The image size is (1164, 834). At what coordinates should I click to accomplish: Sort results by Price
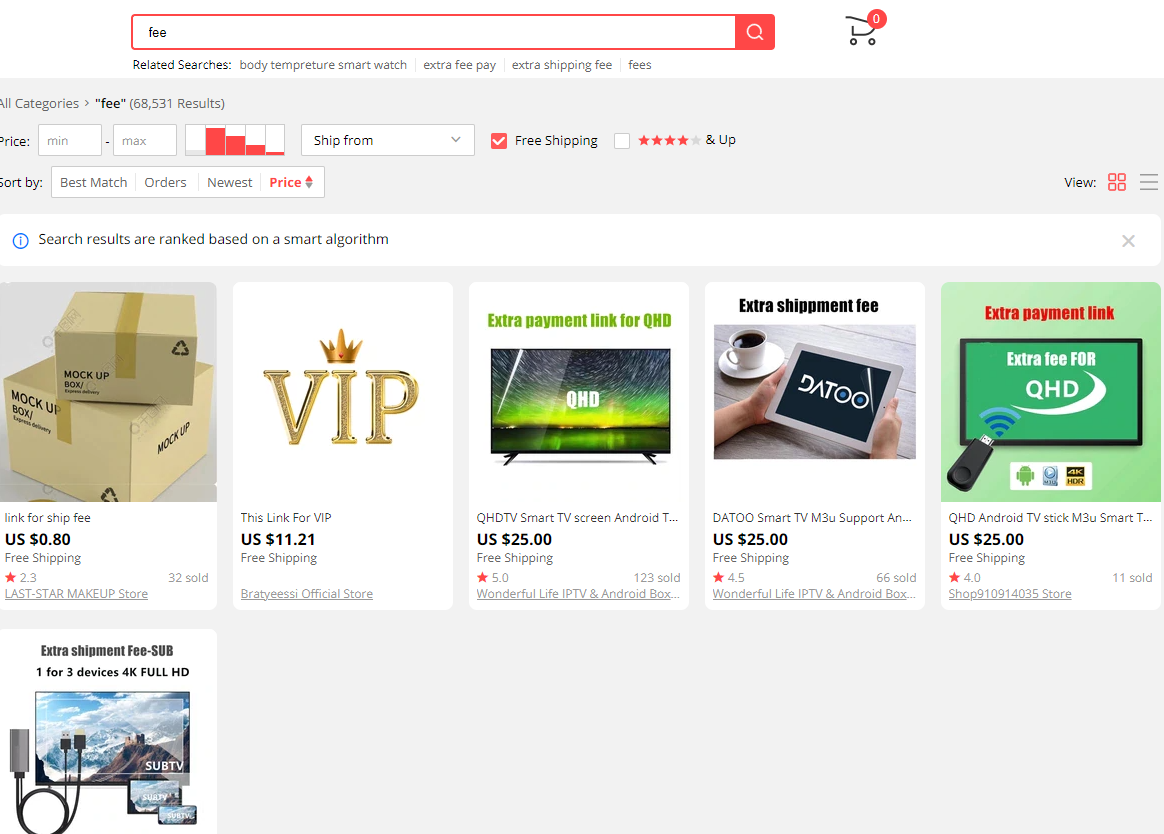click(x=291, y=183)
